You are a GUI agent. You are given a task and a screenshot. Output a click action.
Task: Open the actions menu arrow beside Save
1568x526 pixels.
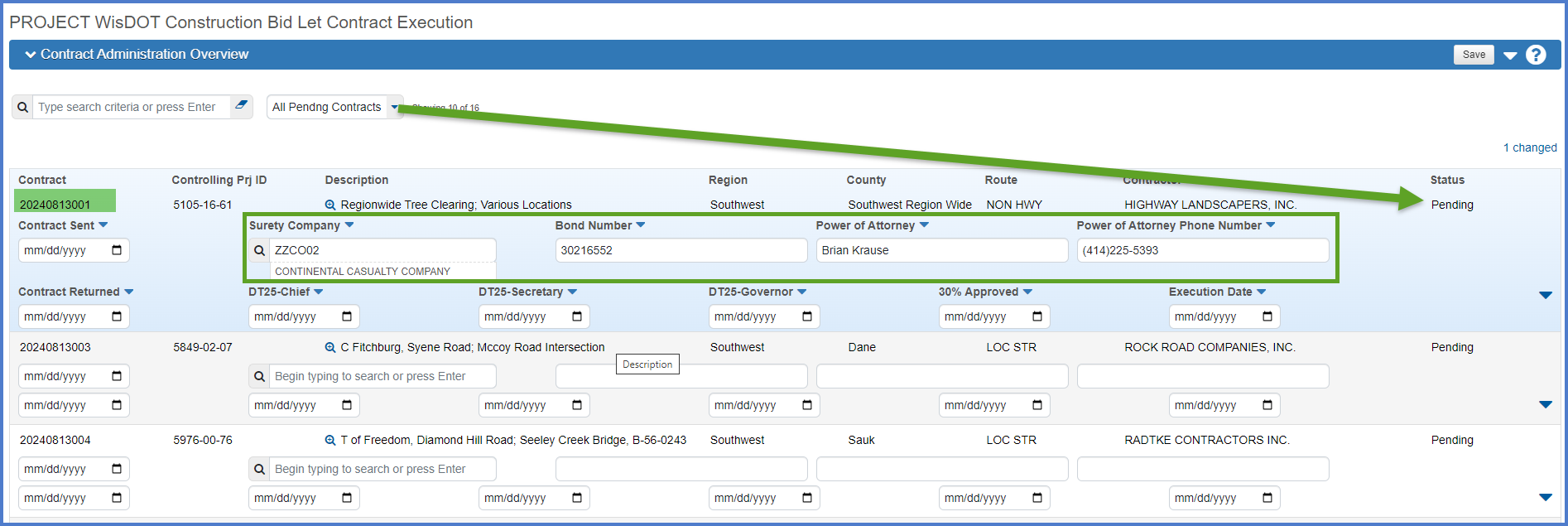pyautogui.click(x=1510, y=55)
